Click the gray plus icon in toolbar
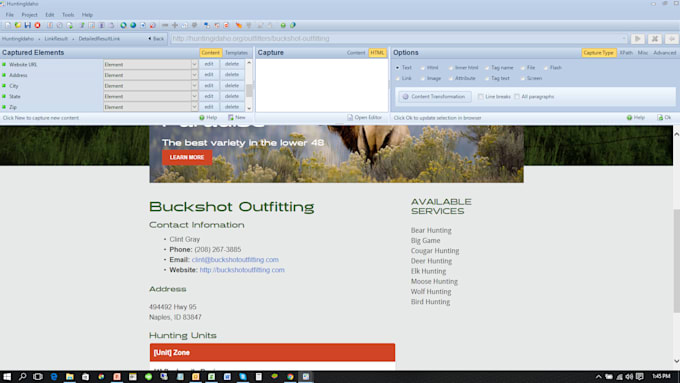 pyautogui.click(x=175, y=26)
